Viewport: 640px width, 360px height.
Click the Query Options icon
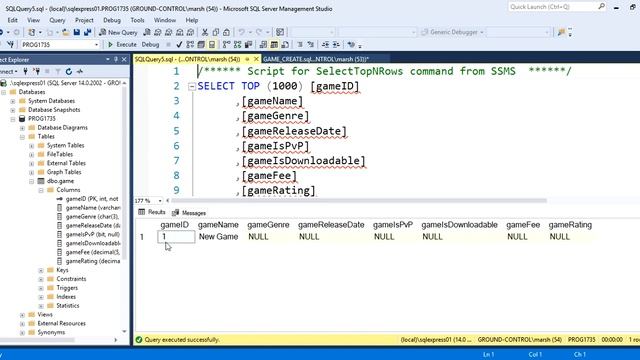click(x=201, y=44)
